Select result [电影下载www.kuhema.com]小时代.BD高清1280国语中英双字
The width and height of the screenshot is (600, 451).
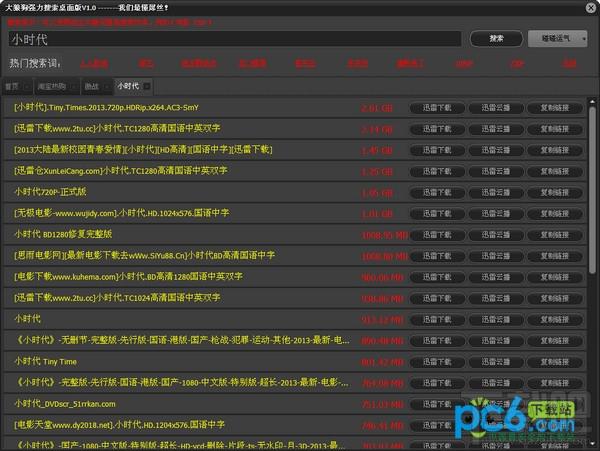click(128, 277)
